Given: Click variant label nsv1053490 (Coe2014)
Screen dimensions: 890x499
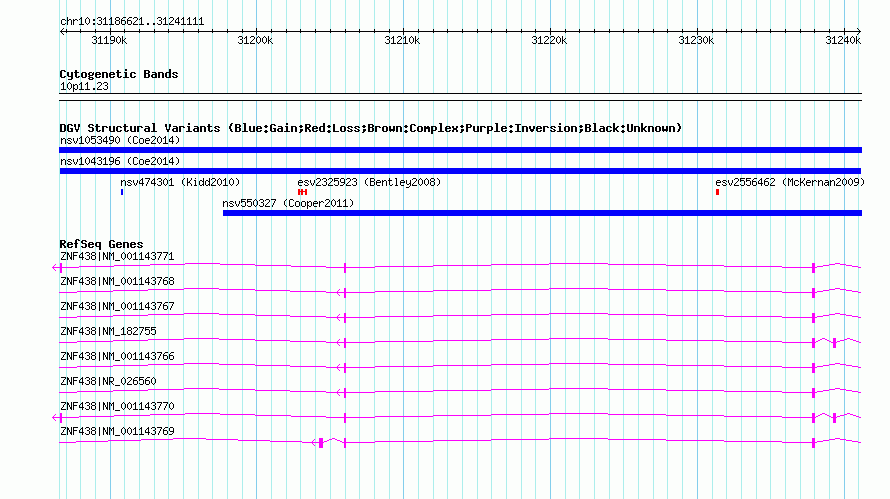Looking at the screenshot, I should (120, 140).
